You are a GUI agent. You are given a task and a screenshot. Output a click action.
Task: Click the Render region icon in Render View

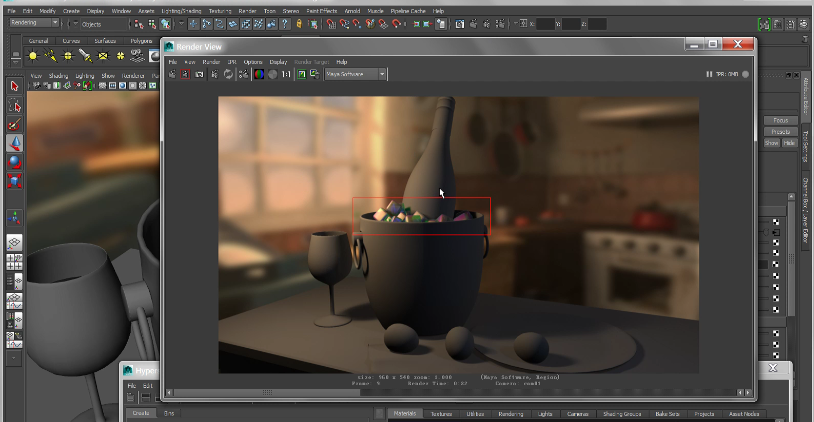(x=185, y=74)
